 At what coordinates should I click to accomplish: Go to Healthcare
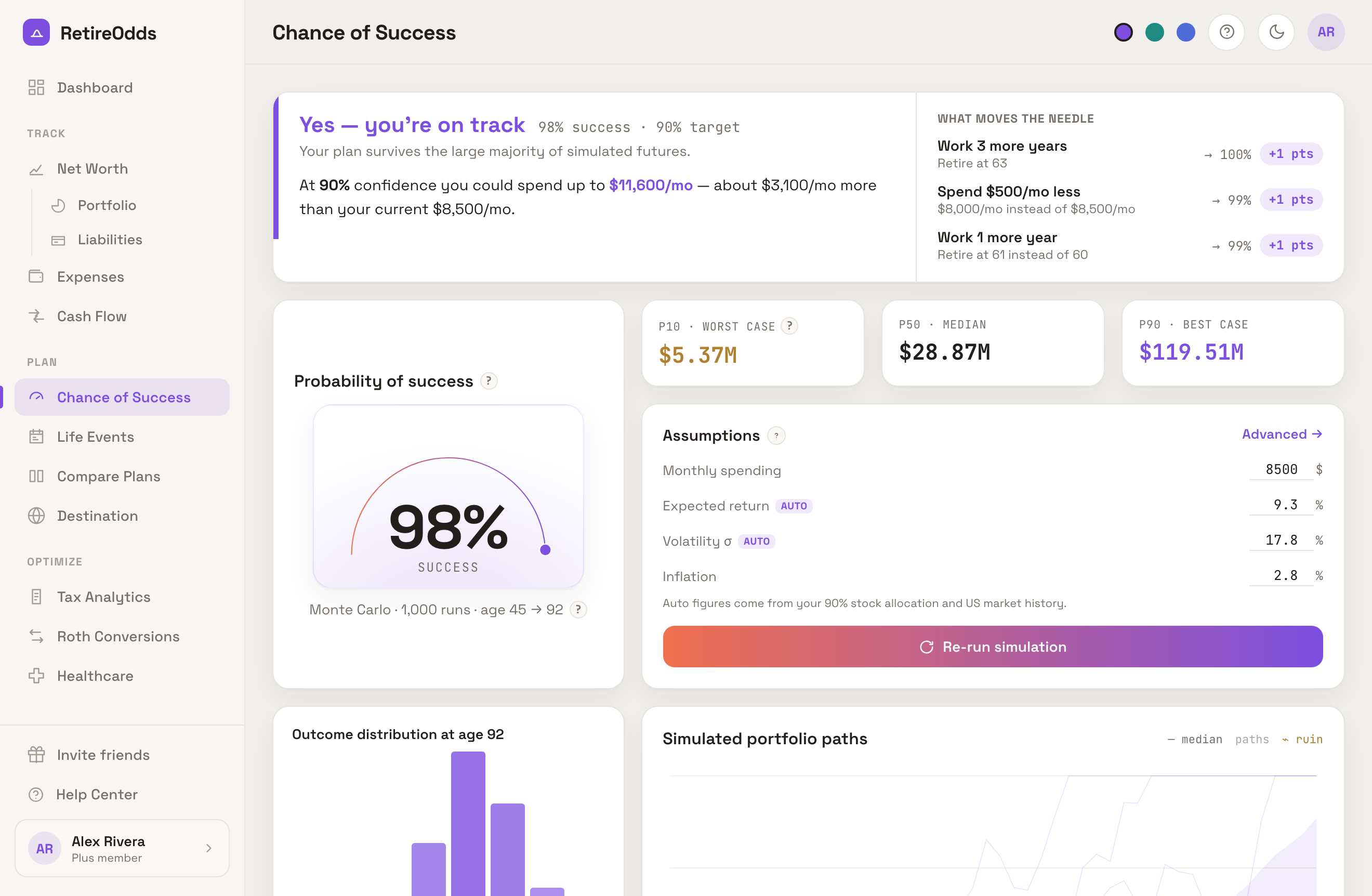tap(122, 676)
